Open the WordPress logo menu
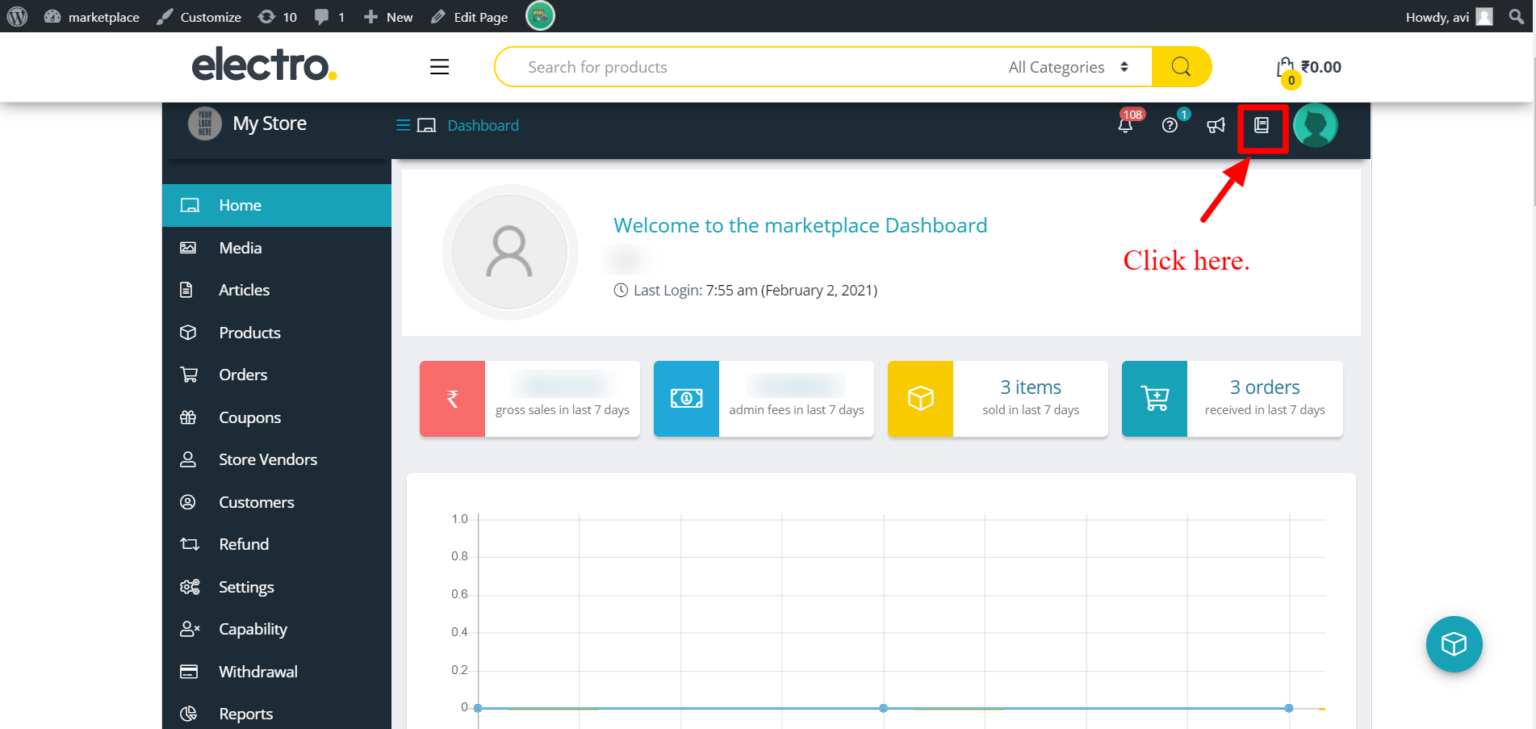1536x729 pixels. tap(16, 16)
